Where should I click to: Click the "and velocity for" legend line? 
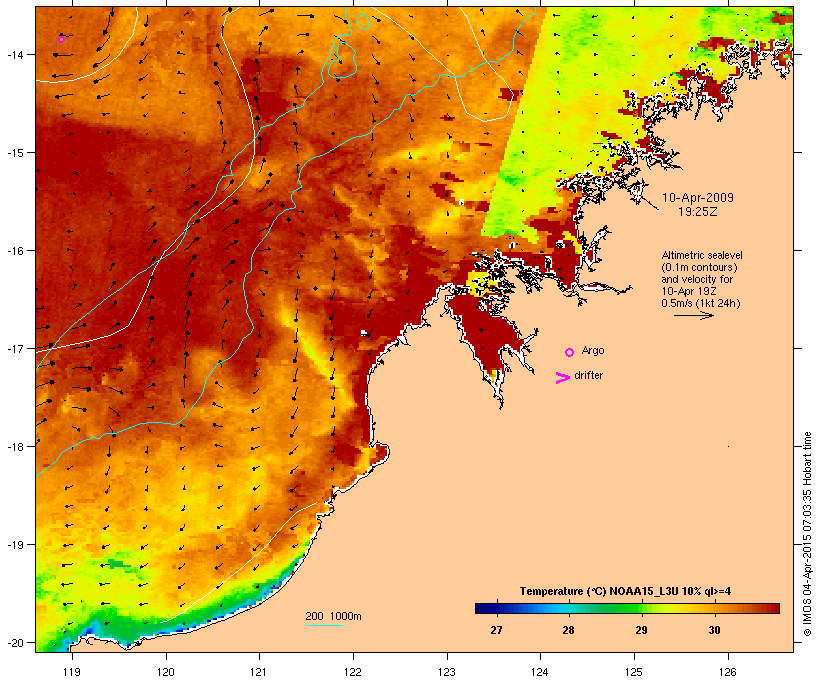point(697,279)
